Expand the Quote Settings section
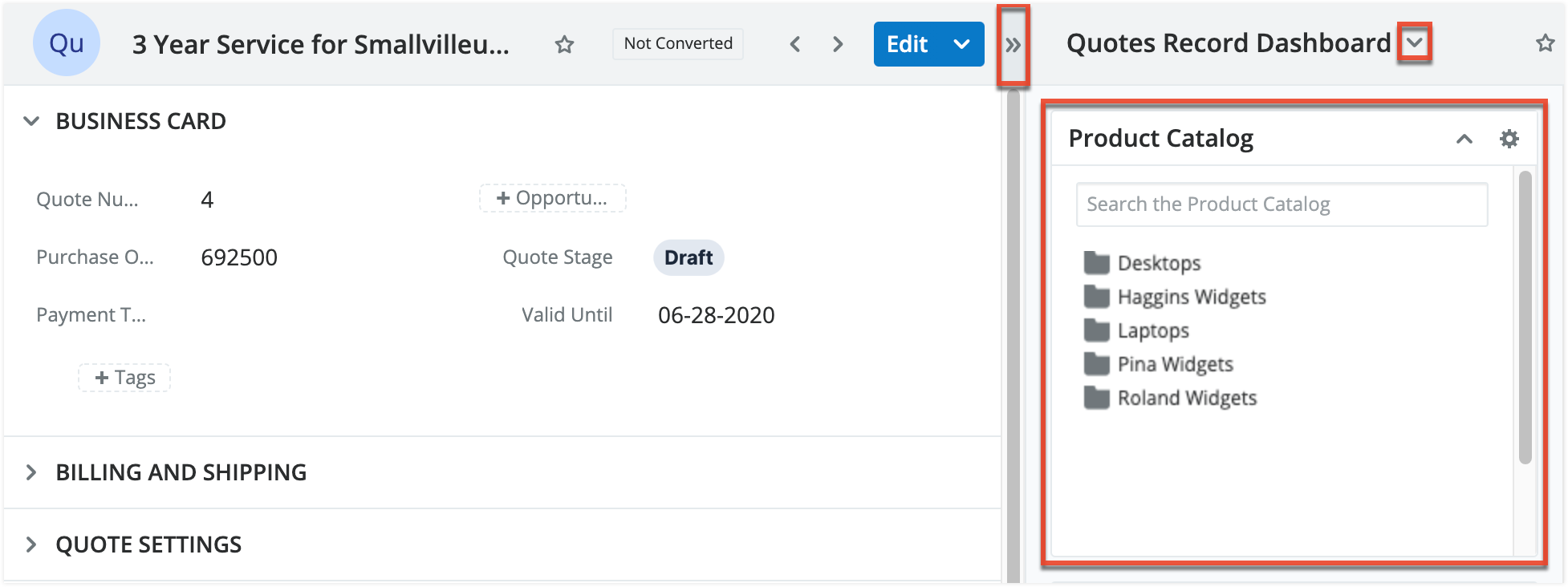The image size is (1568, 587). (x=31, y=544)
